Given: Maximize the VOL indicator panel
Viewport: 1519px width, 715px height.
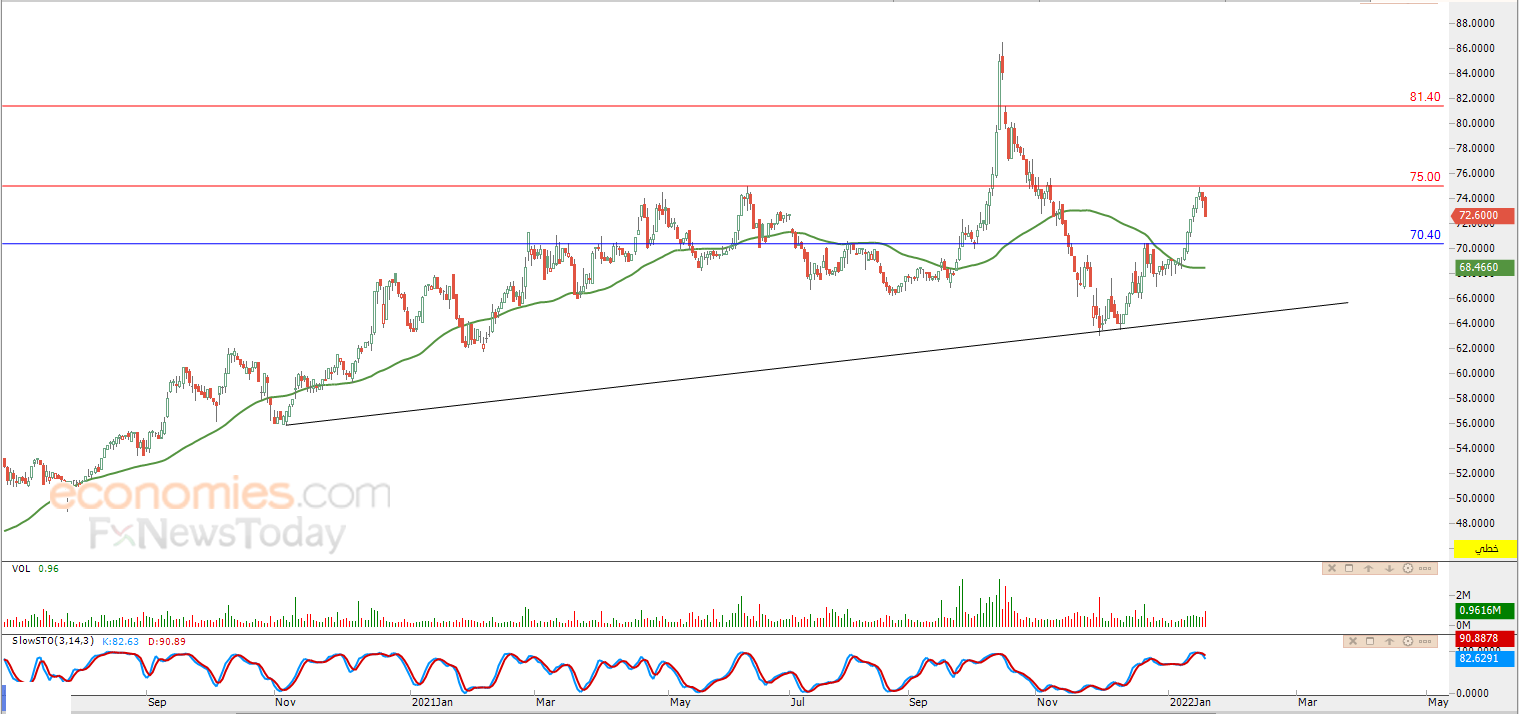Looking at the screenshot, I should 1349,569.
